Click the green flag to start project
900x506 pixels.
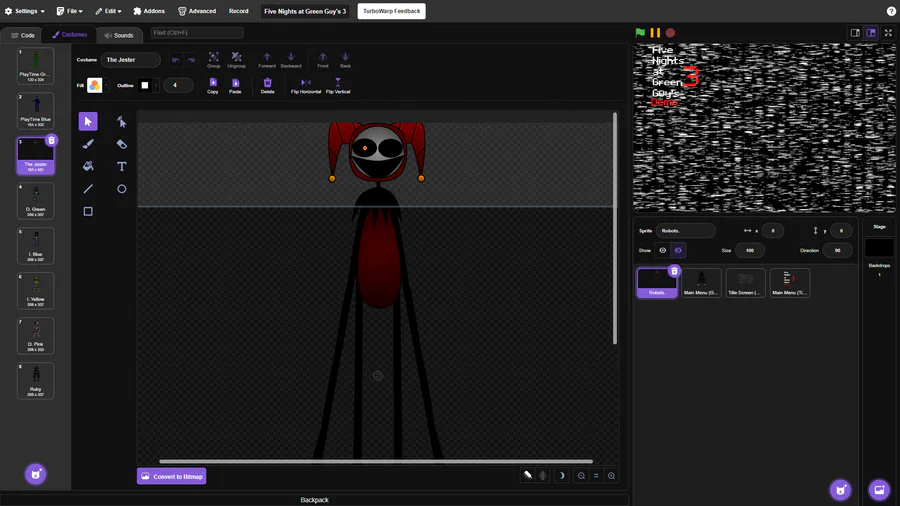pyautogui.click(x=641, y=33)
